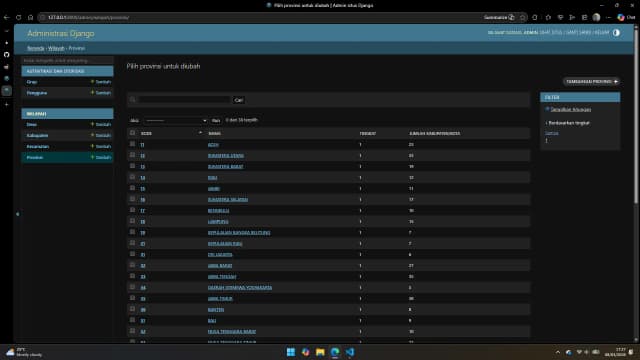Open the province link in row 11

pyautogui.click(x=213, y=145)
